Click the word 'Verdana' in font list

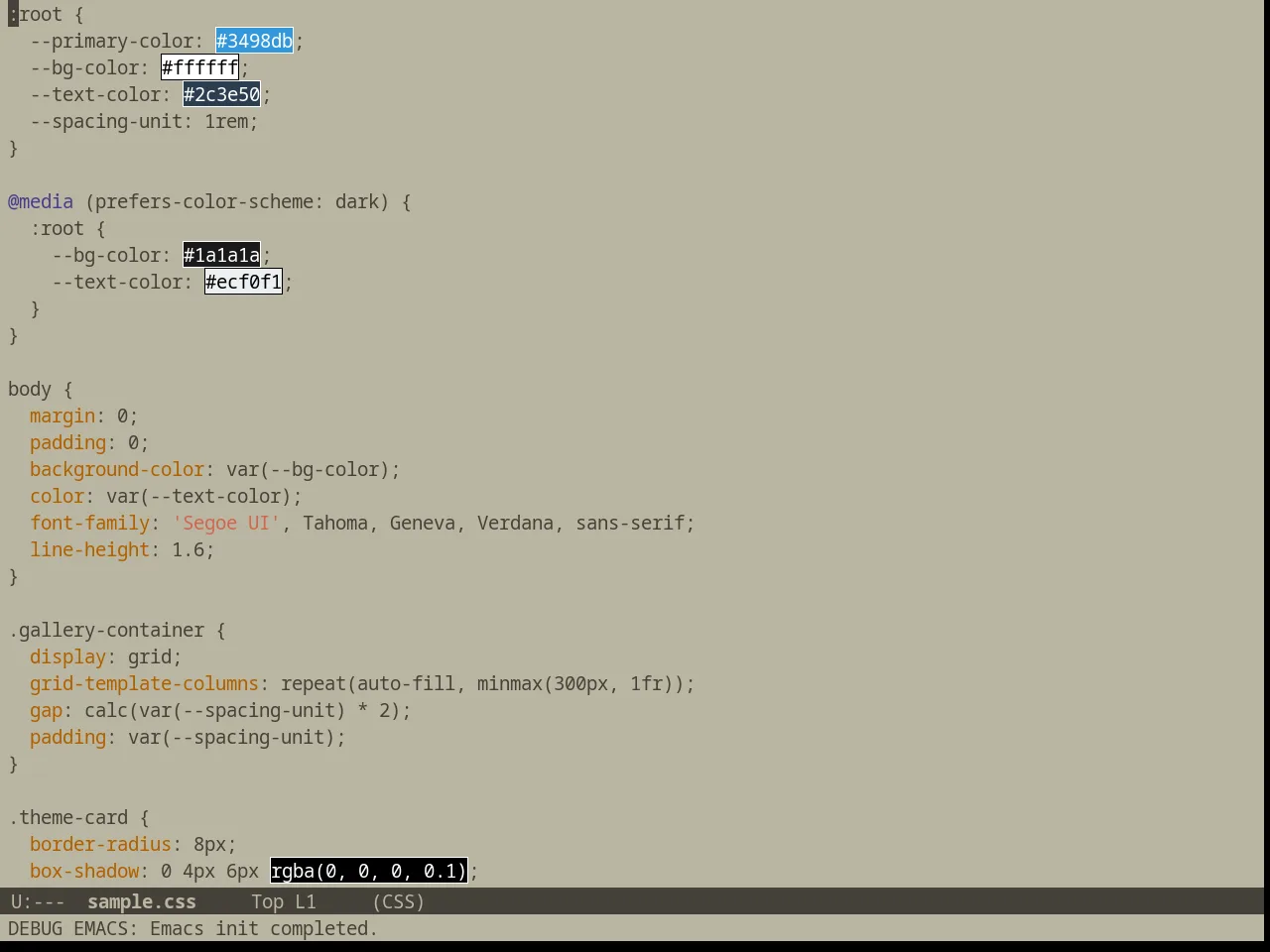coord(515,523)
